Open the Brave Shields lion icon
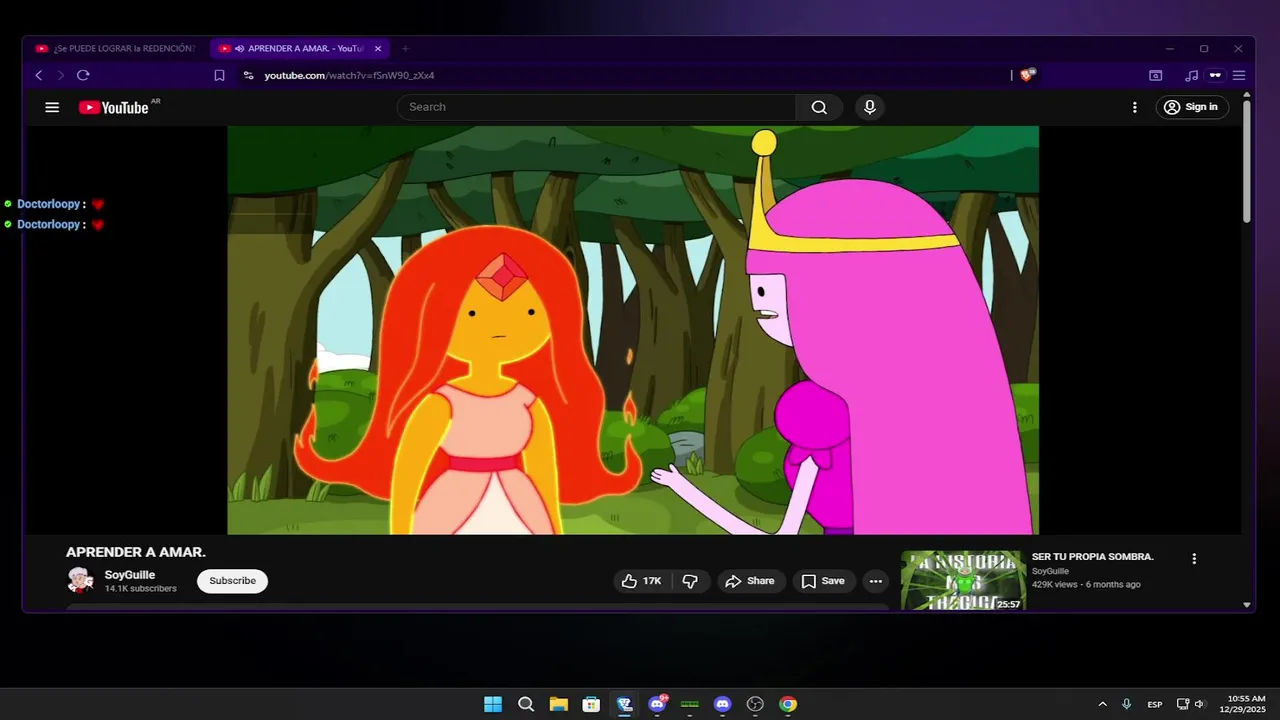 pos(1027,75)
